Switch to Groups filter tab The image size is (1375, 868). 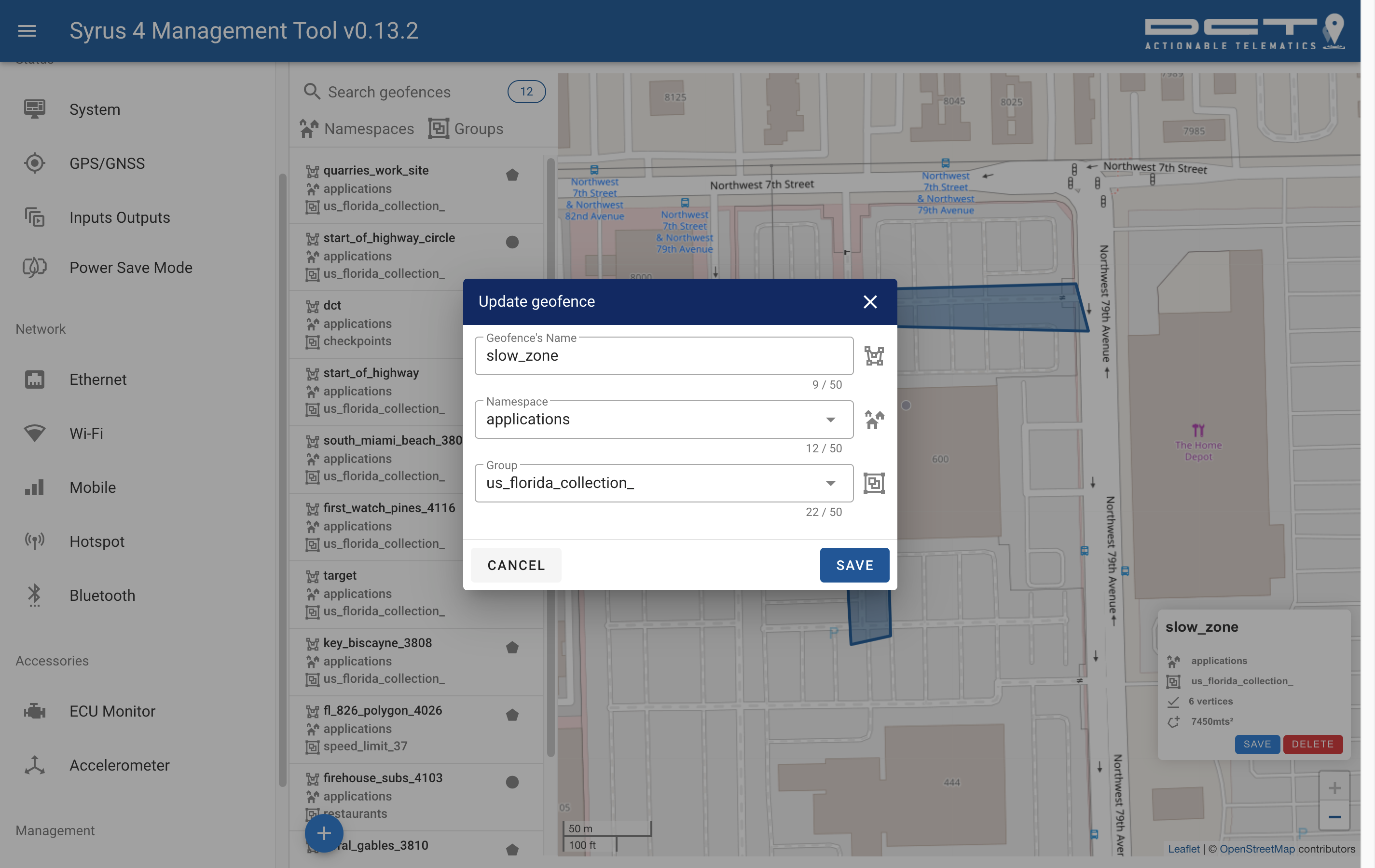[x=466, y=129]
